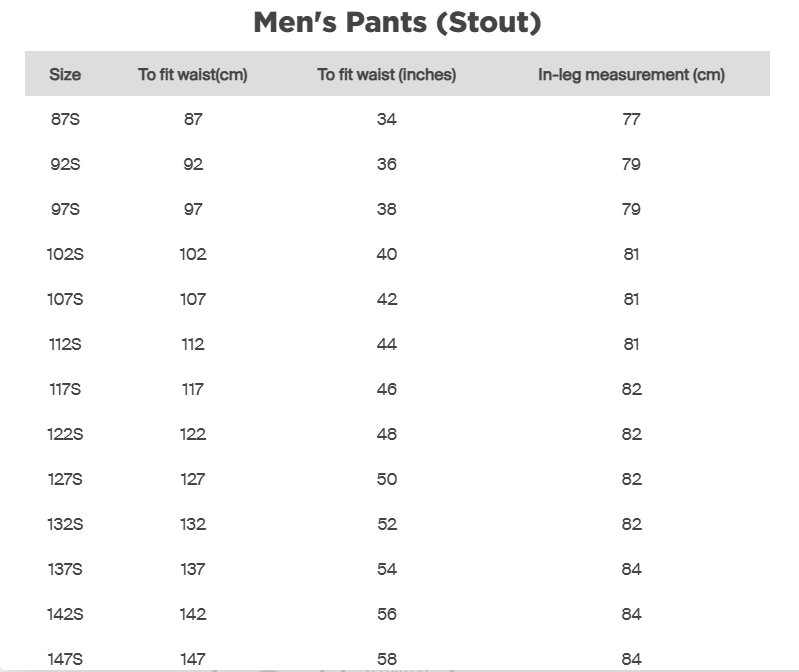This screenshot has width=799, height=672.
Task: Click waist inches value 34
Action: pyautogui.click(x=387, y=120)
